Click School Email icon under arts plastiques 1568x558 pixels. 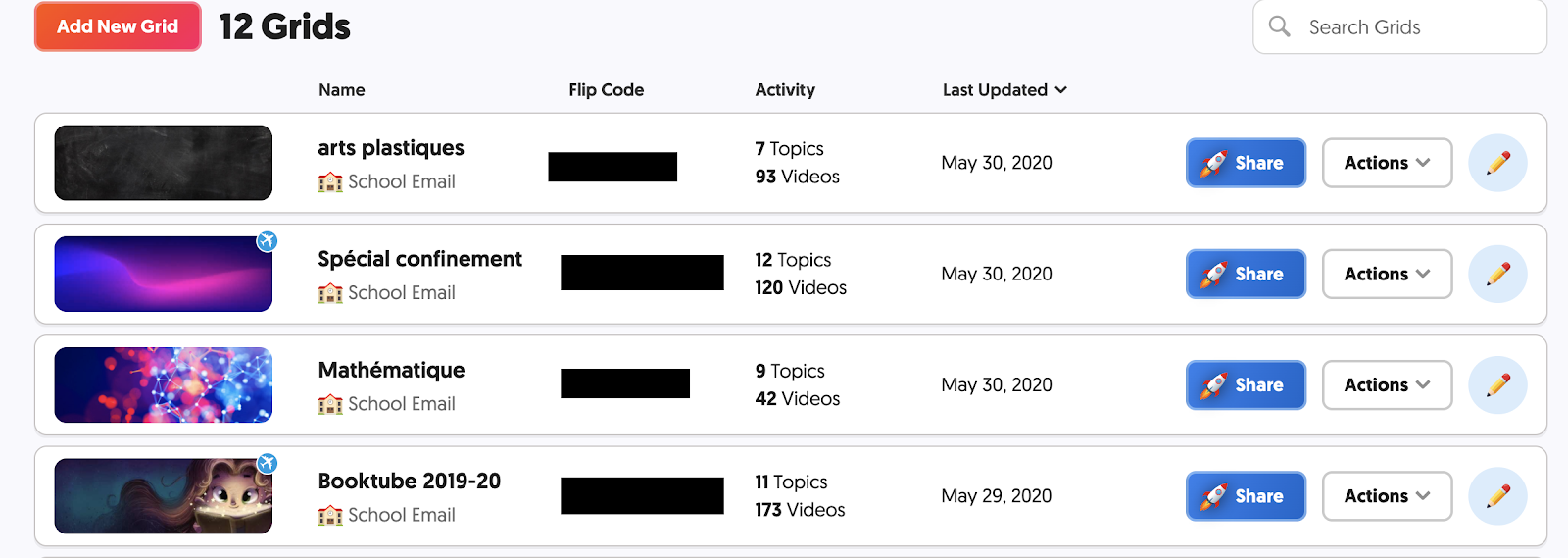[330, 182]
